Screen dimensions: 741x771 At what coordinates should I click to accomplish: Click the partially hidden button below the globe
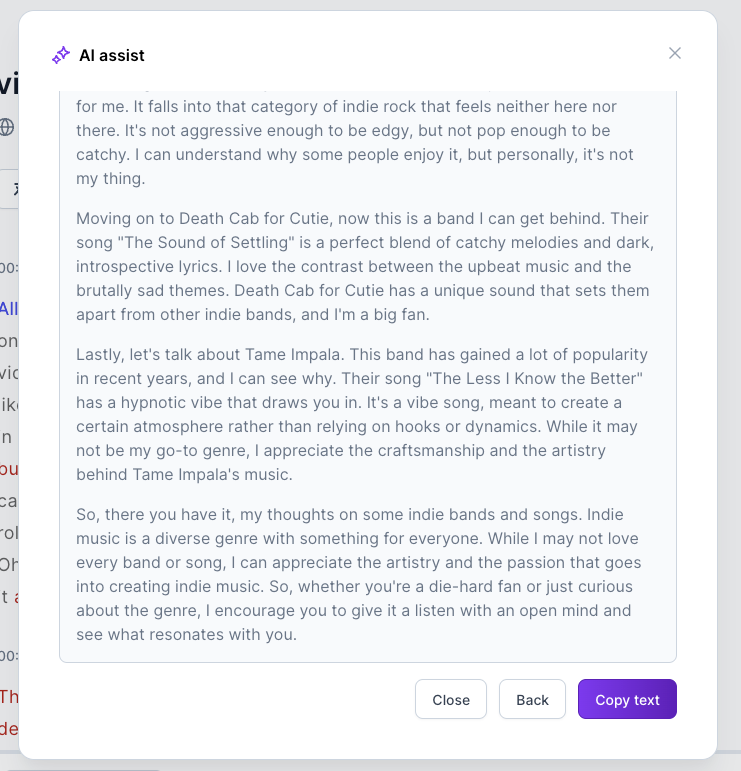(9, 188)
